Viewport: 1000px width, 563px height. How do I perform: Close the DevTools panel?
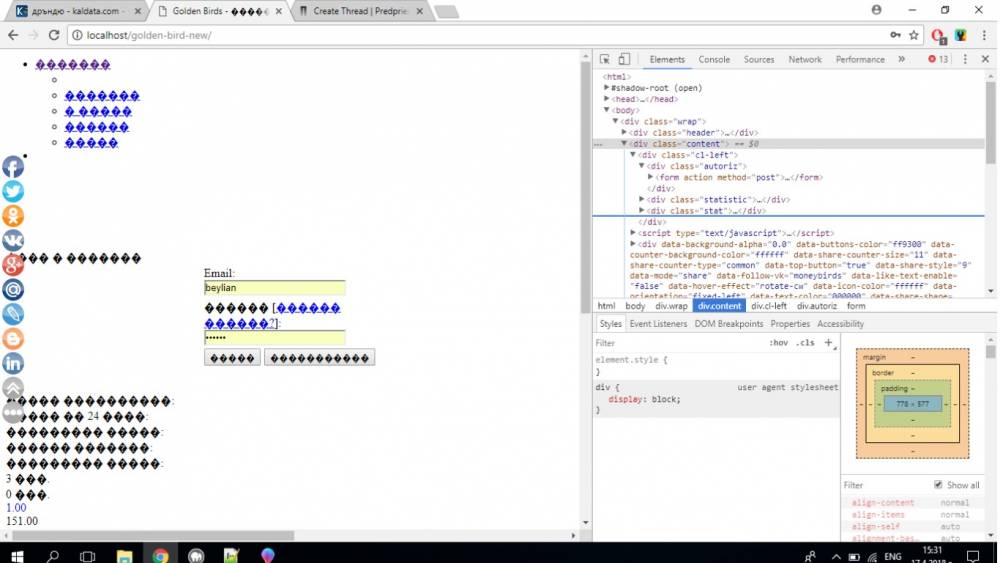tap(985, 59)
